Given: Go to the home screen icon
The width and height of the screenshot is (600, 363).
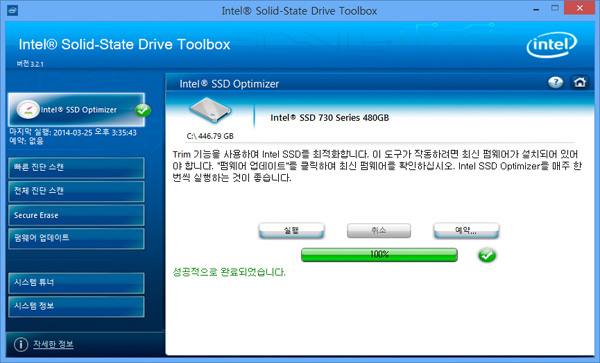Looking at the screenshot, I should 579,82.
